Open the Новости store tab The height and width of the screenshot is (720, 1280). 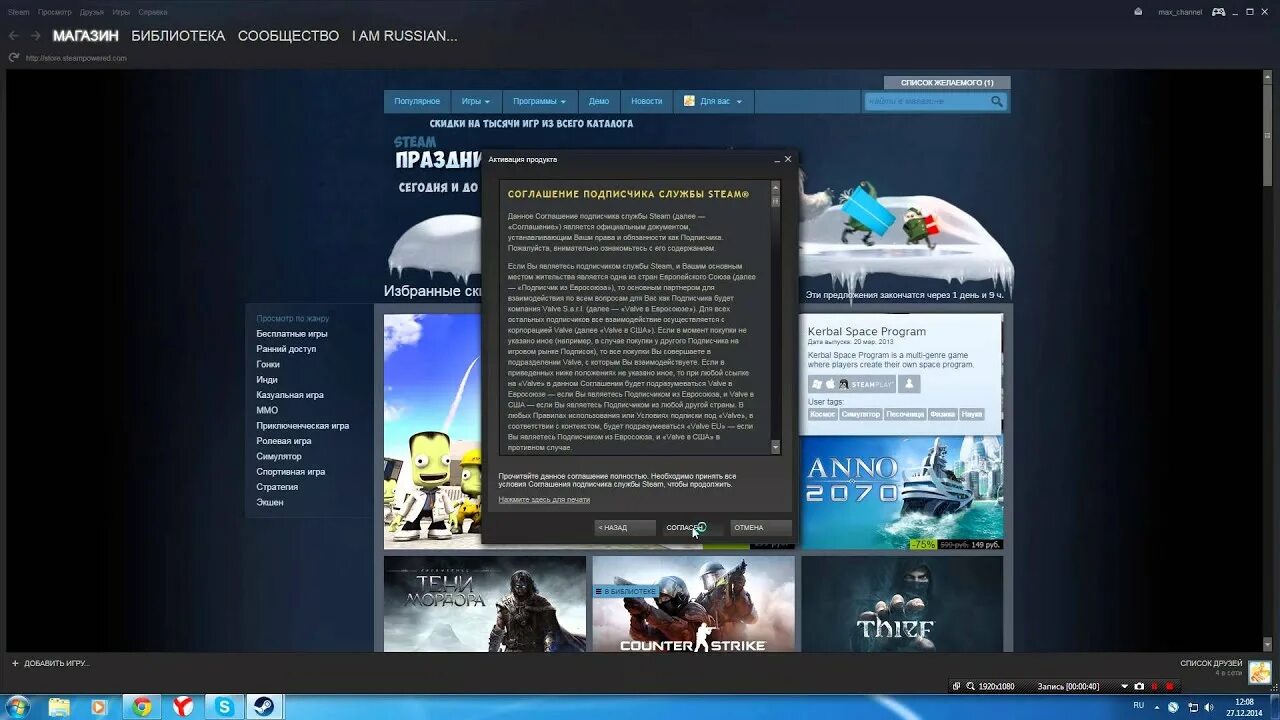click(647, 101)
